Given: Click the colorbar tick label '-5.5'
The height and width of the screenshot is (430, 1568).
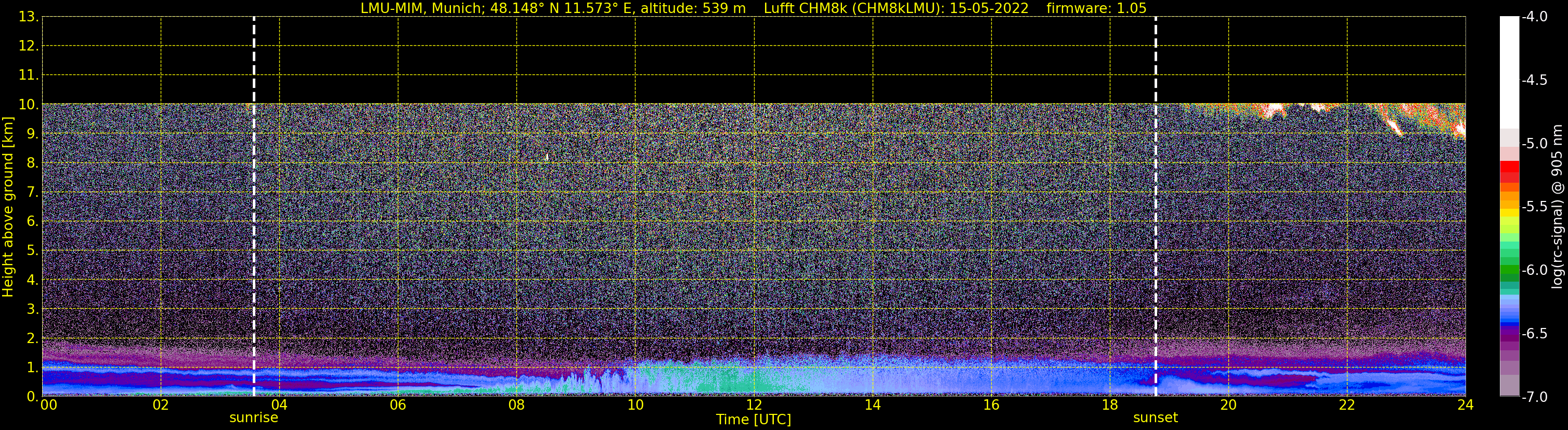Looking at the screenshot, I should tap(1535, 207).
